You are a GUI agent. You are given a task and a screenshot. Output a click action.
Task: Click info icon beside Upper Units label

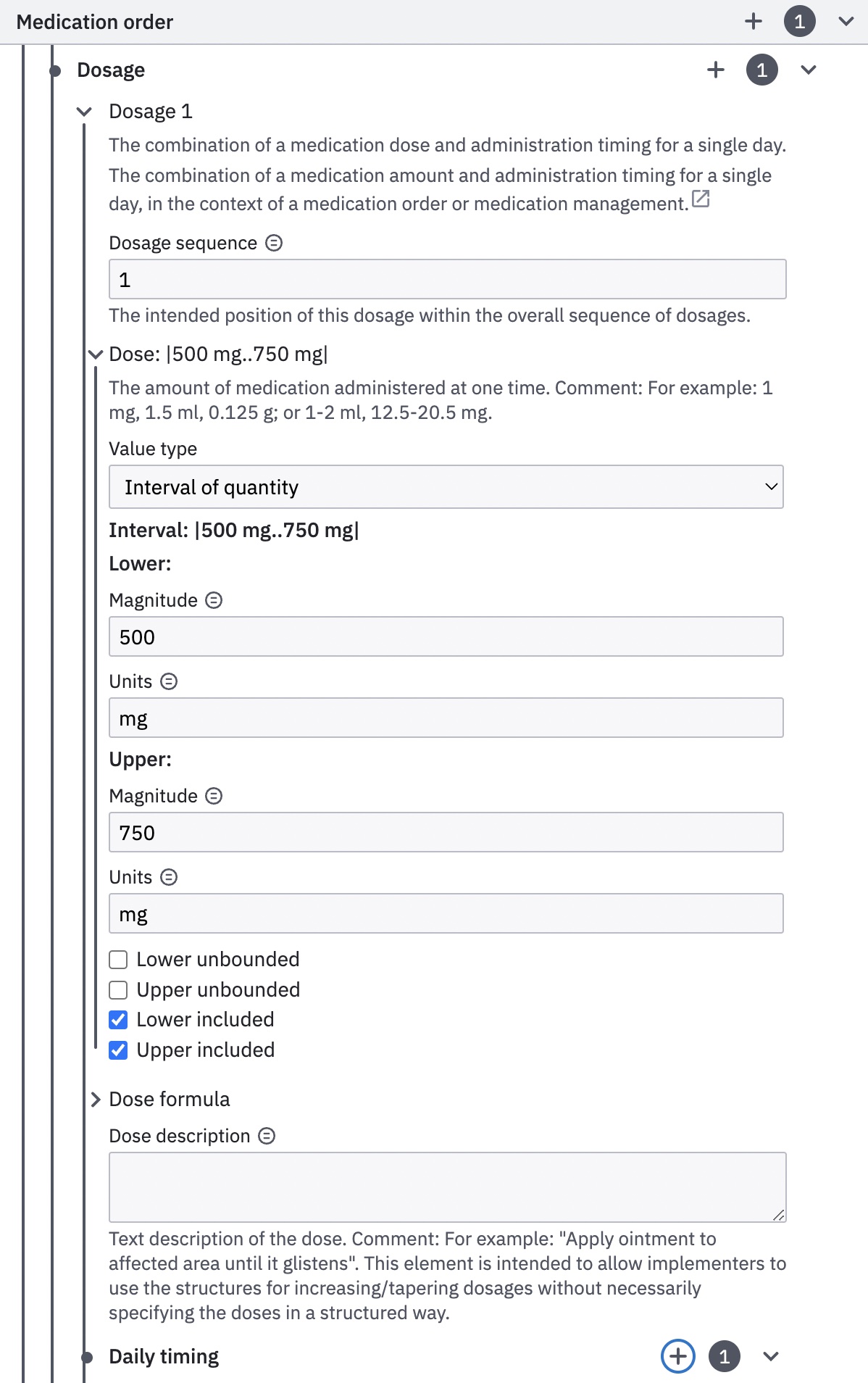(169, 877)
